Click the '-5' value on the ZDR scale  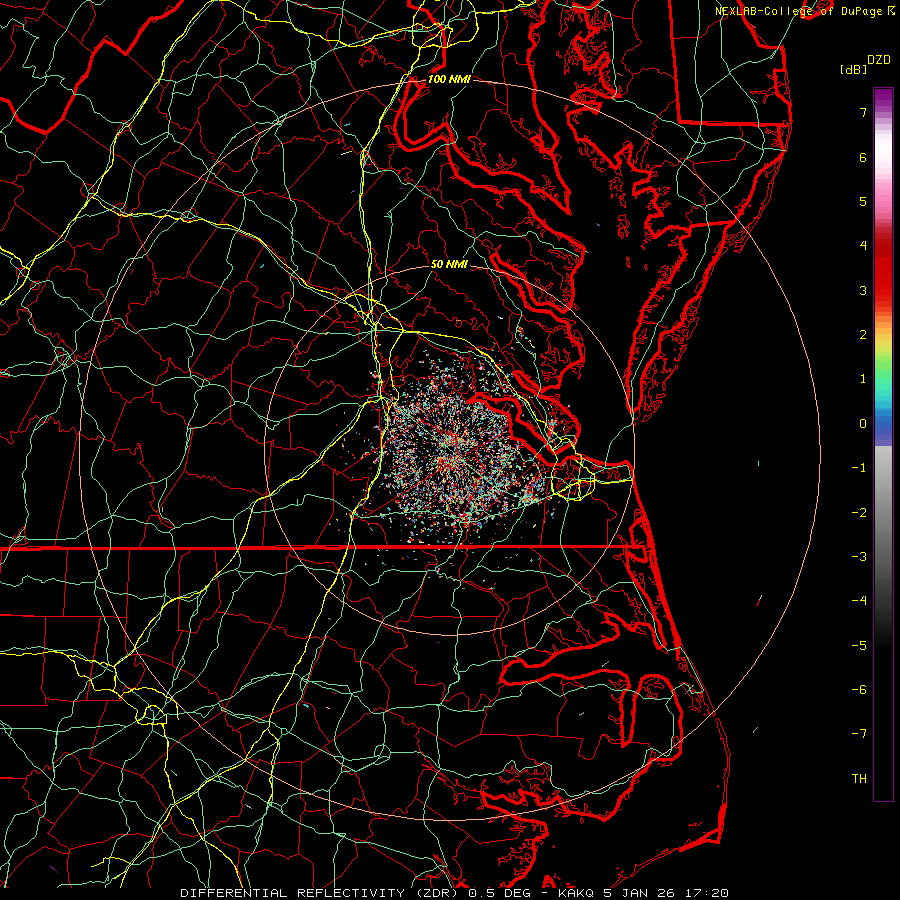tap(859, 646)
